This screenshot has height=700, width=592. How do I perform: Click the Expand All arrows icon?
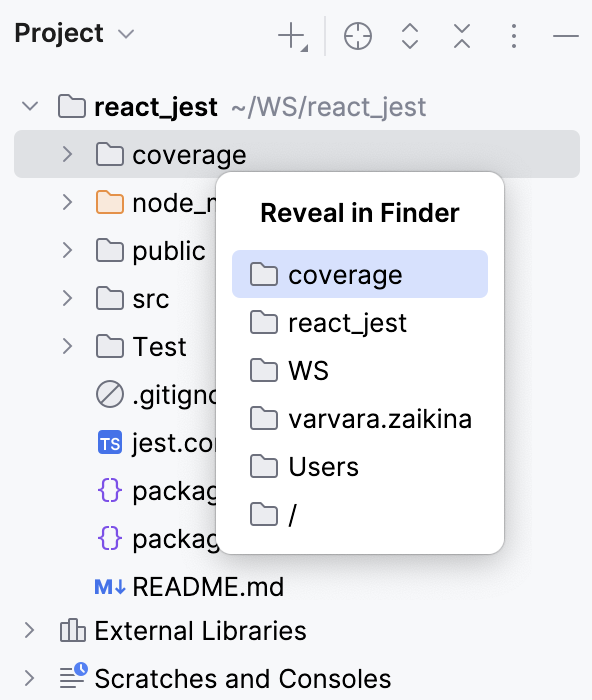pos(409,36)
